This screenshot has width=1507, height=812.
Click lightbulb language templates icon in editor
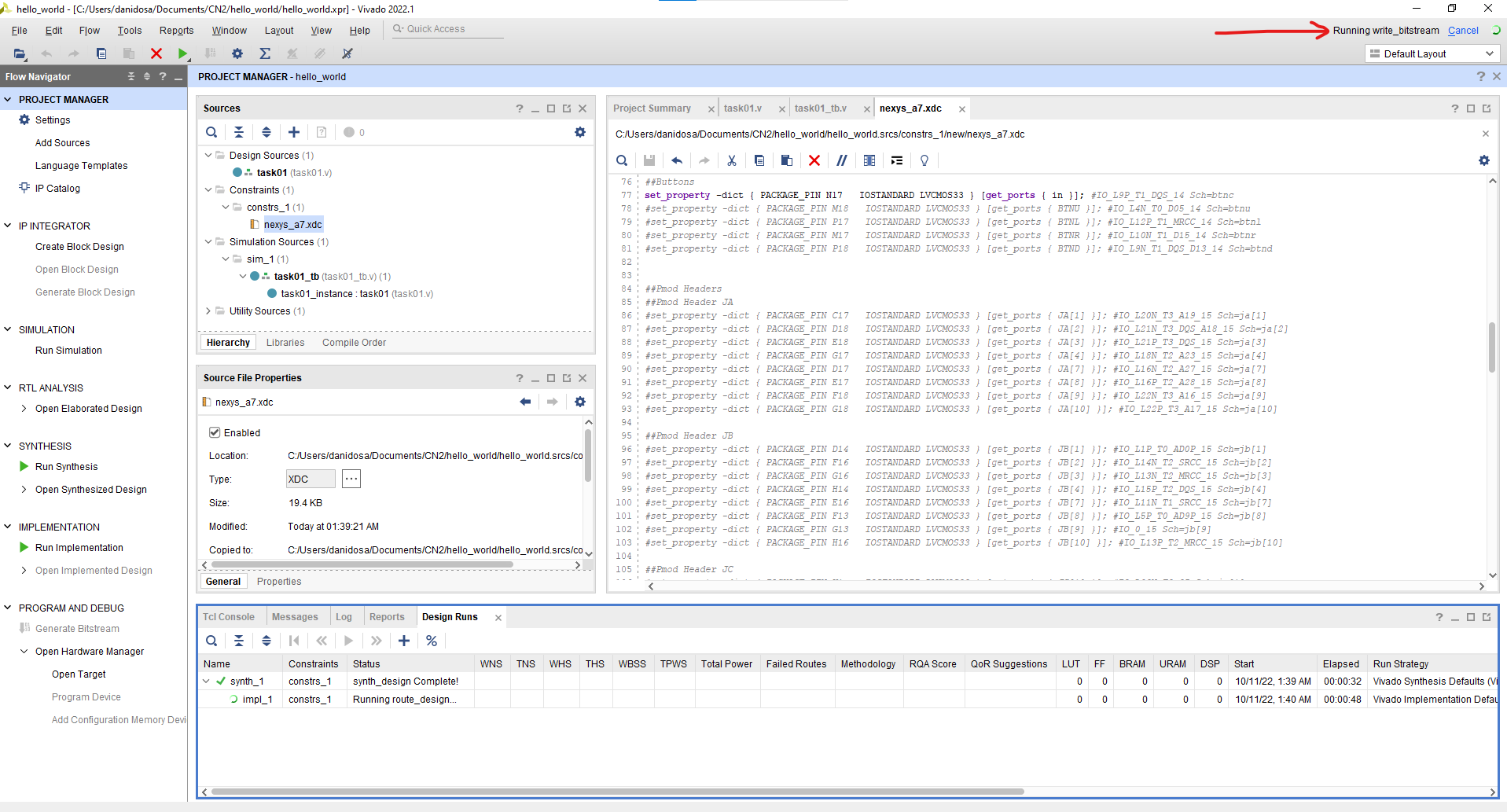pyautogui.click(x=924, y=160)
